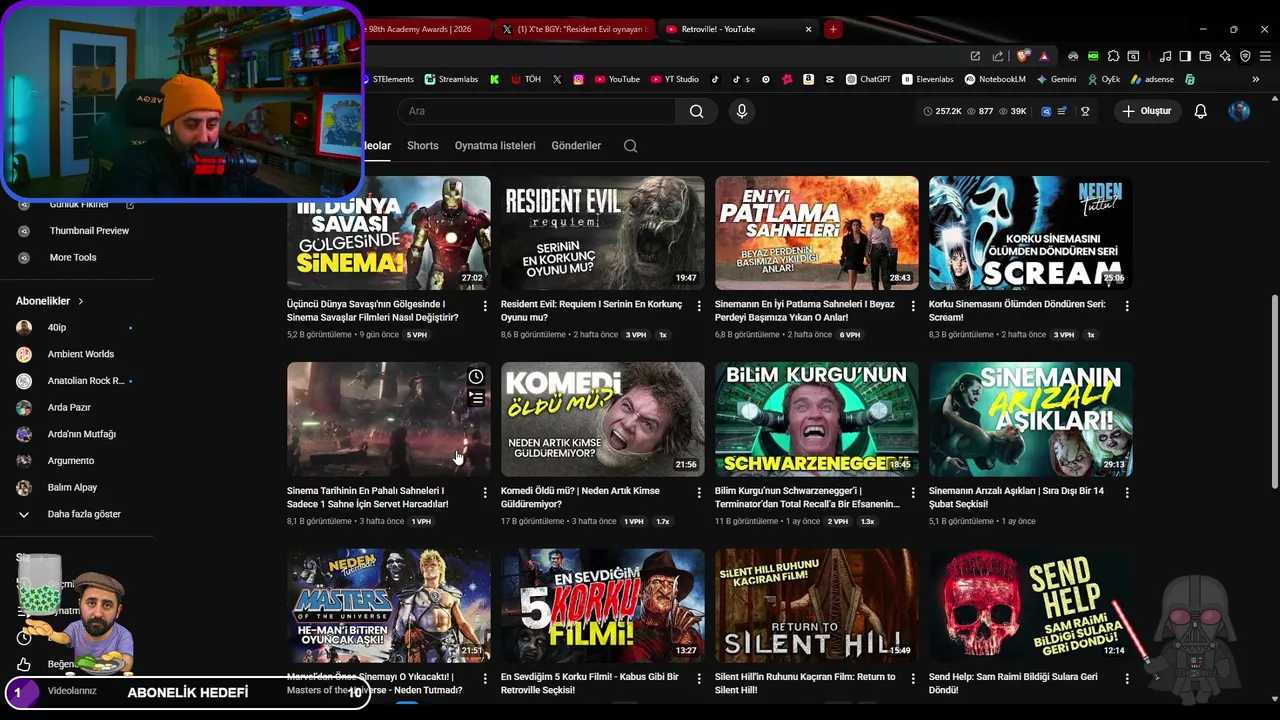Click the Oluştur create button

(x=1146, y=111)
